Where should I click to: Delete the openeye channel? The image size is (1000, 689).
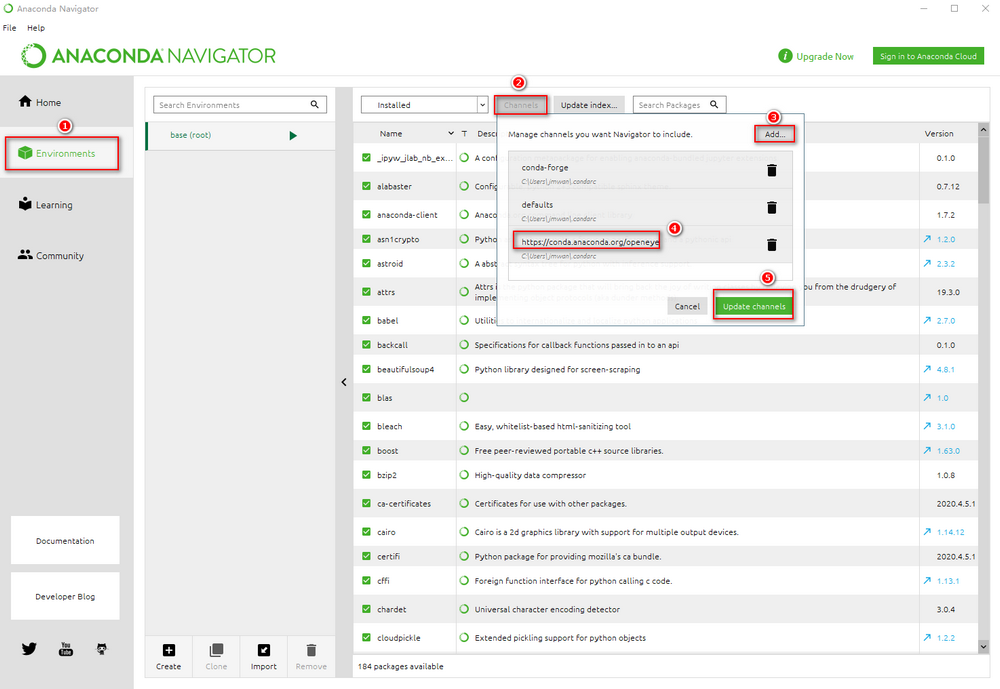(x=772, y=244)
